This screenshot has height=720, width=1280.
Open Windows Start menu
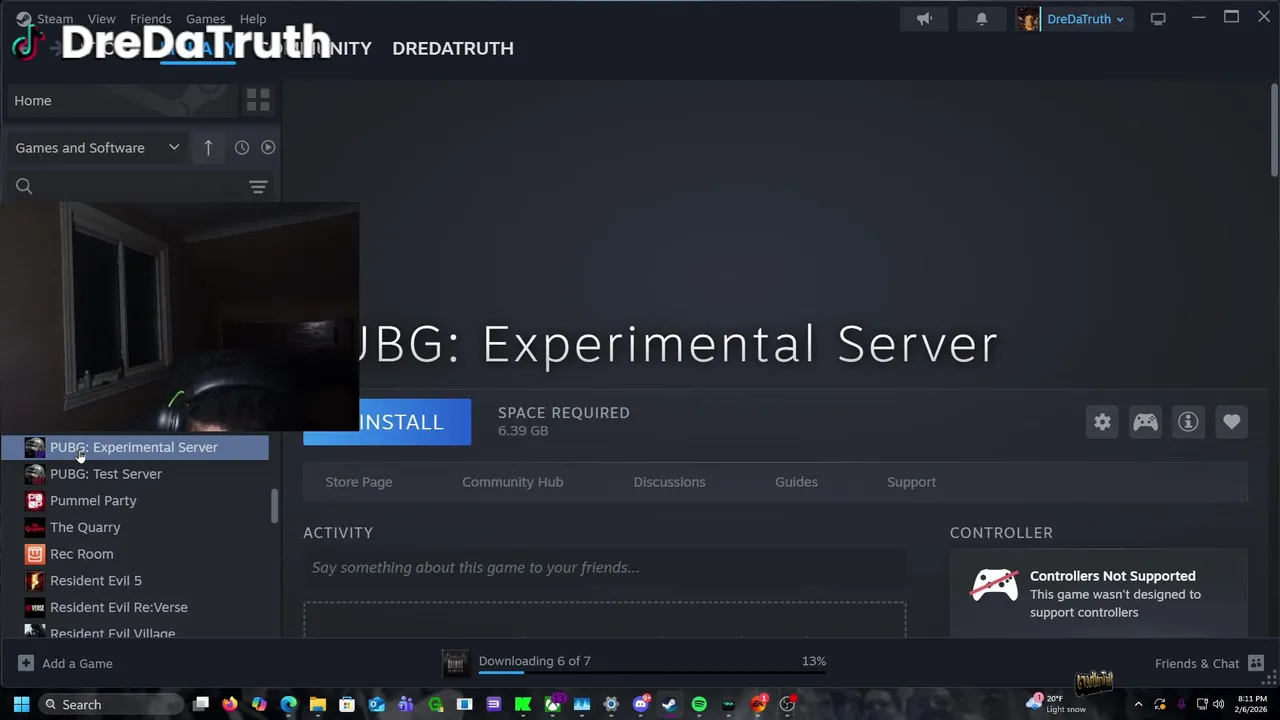21,705
